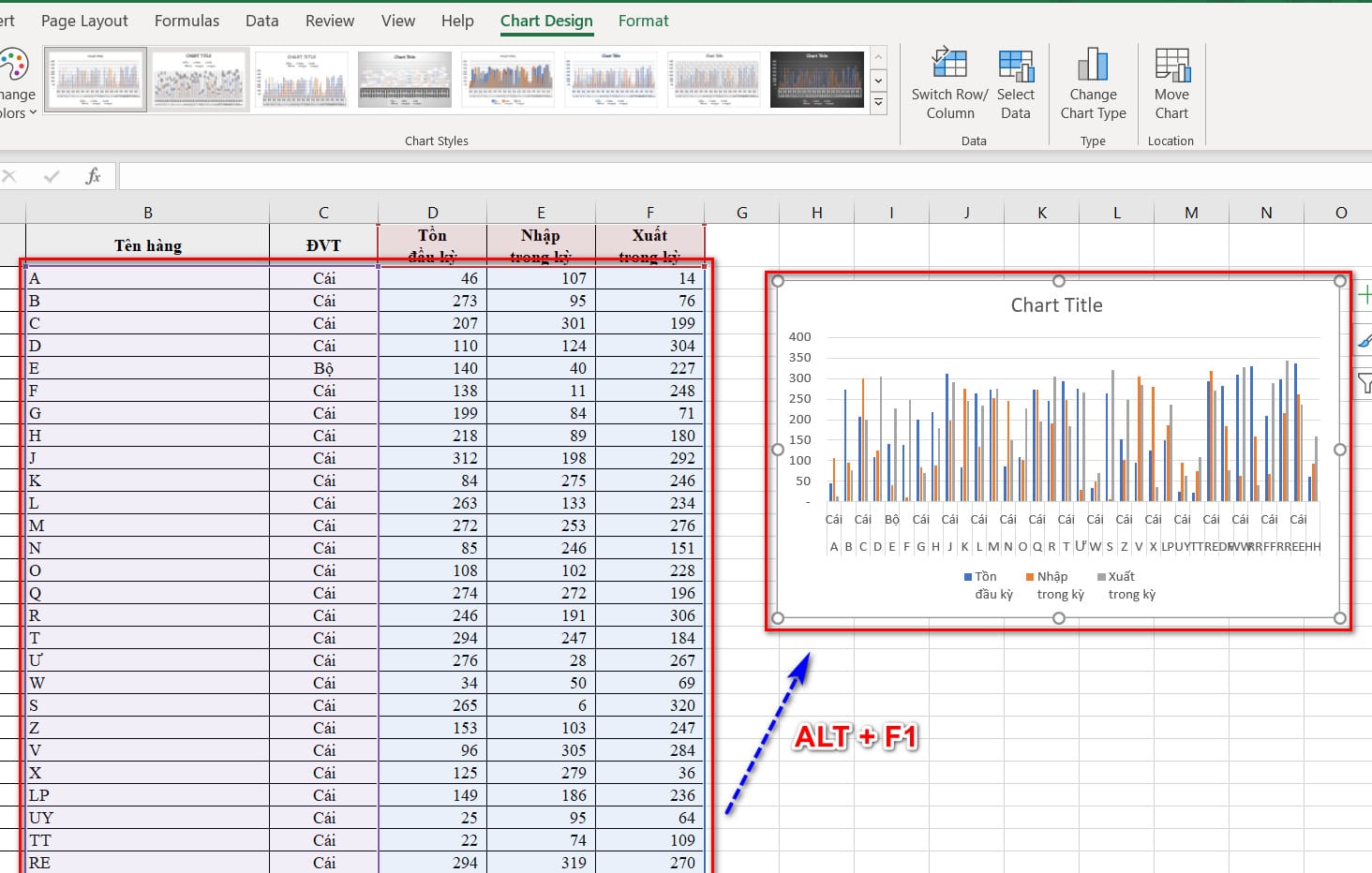This screenshot has width=1372, height=873.
Task: Click the gray Xuất trong kỳ legend entry
Action: (x=1126, y=585)
